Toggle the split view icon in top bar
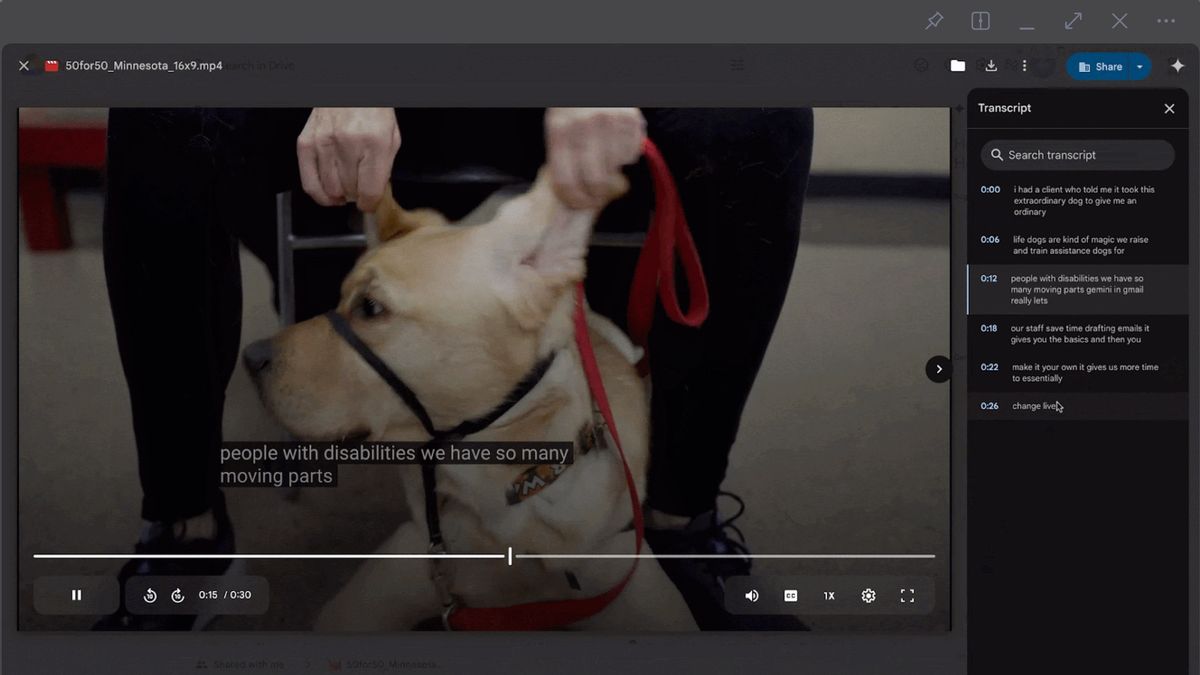Image resolution: width=1200 pixels, height=675 pixels. (x=981, y=21)
